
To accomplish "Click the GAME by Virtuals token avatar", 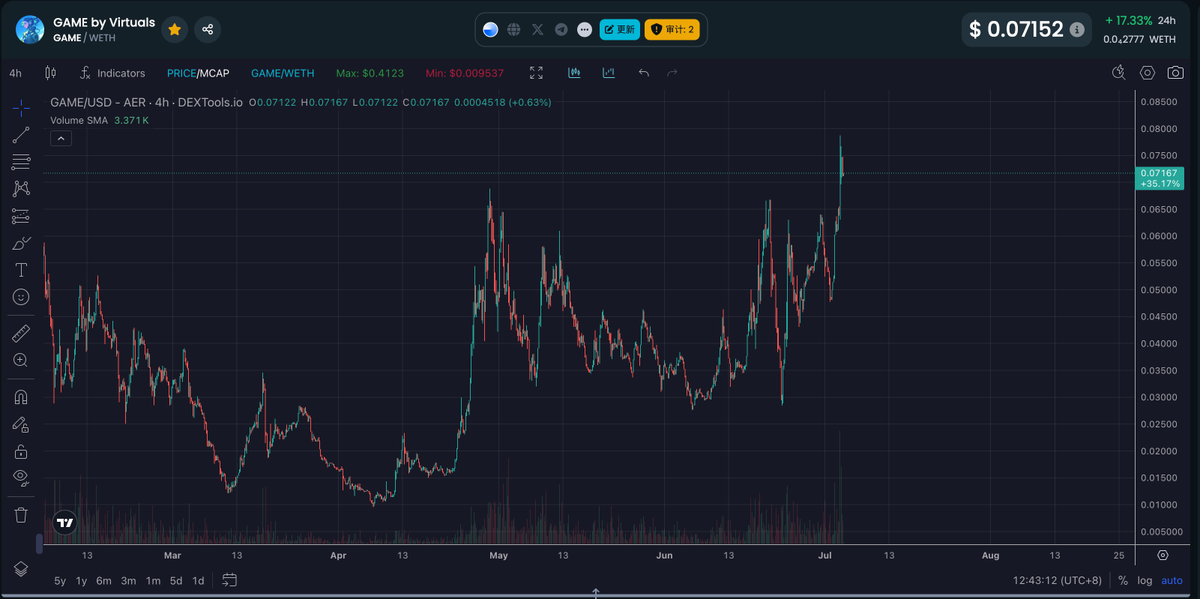I will pos(30,29).
